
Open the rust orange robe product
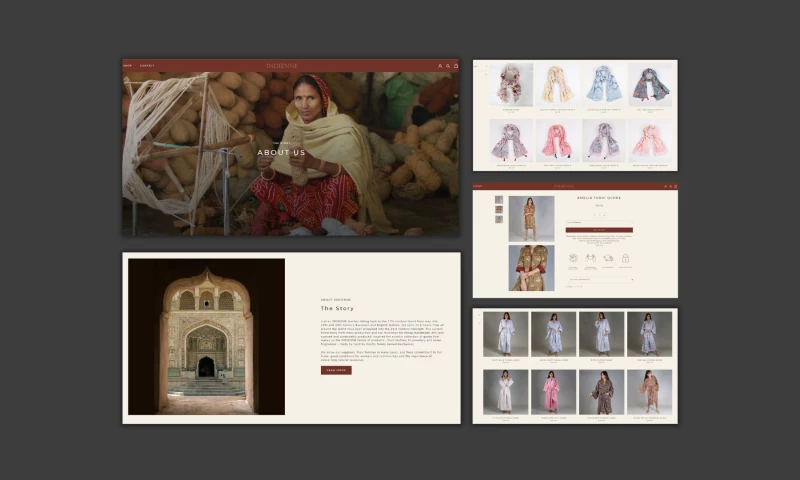click(649, 392)
